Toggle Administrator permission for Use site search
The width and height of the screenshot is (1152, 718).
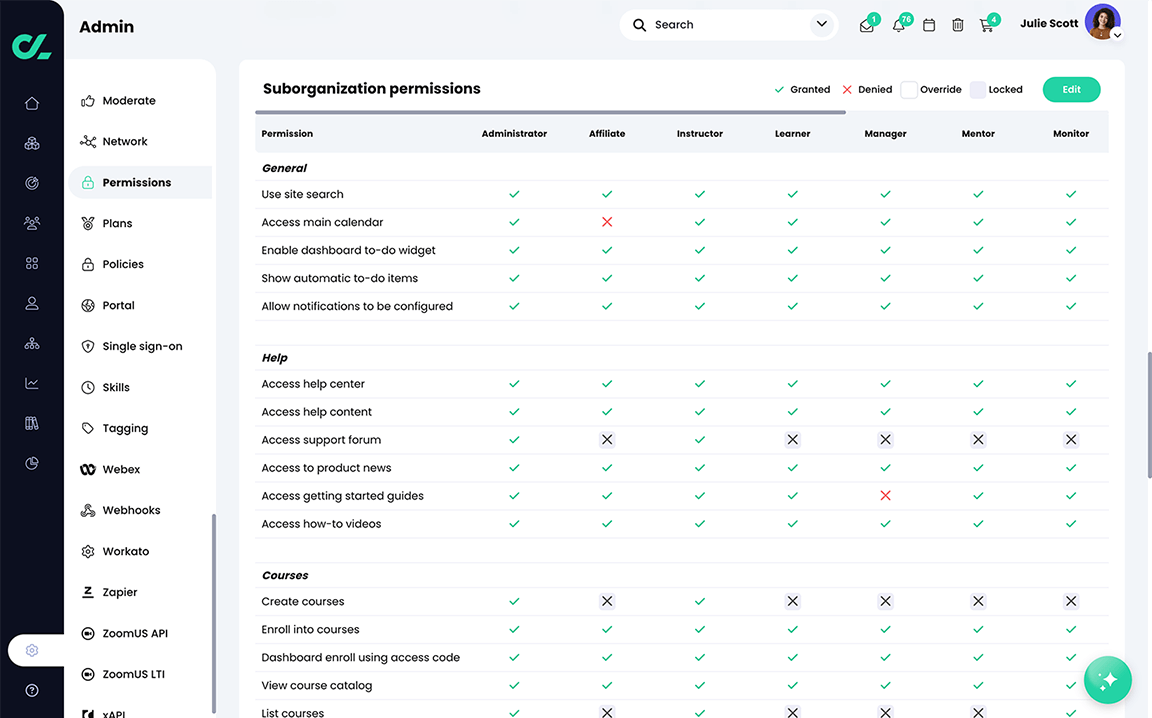(x=514, y=194)
